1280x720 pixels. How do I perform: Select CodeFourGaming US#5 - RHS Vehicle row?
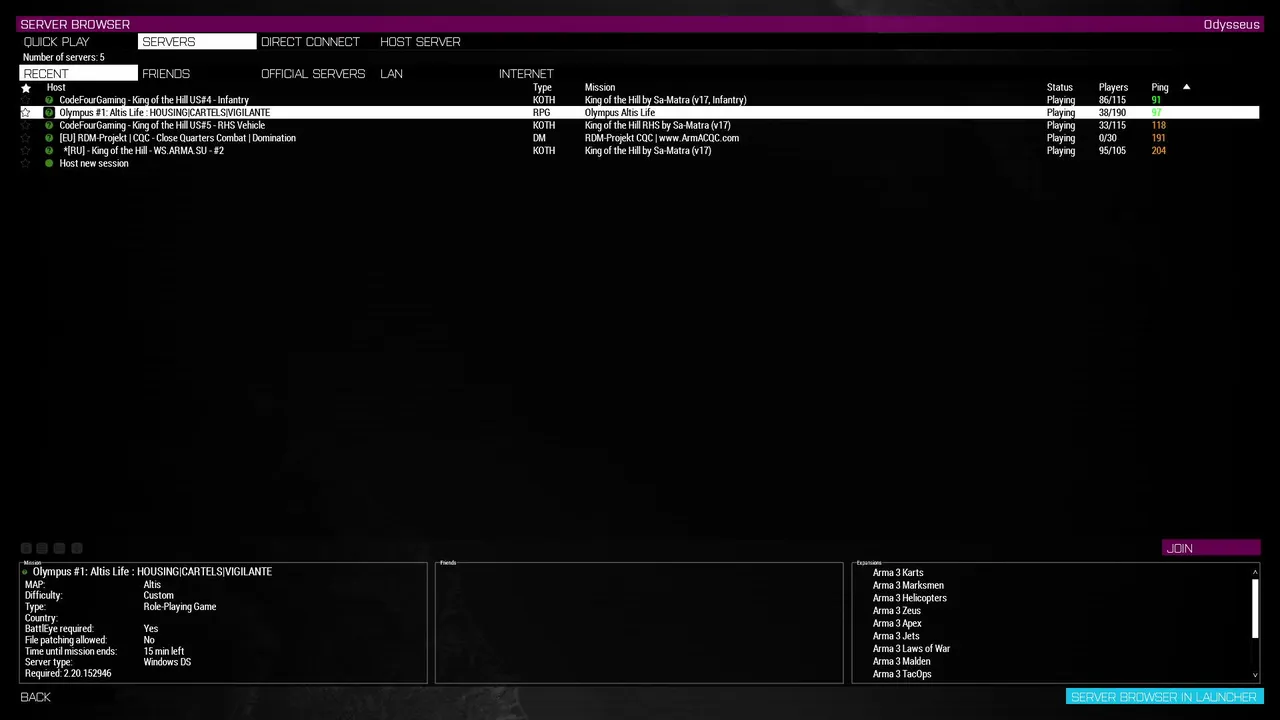(x=640, y=126)
